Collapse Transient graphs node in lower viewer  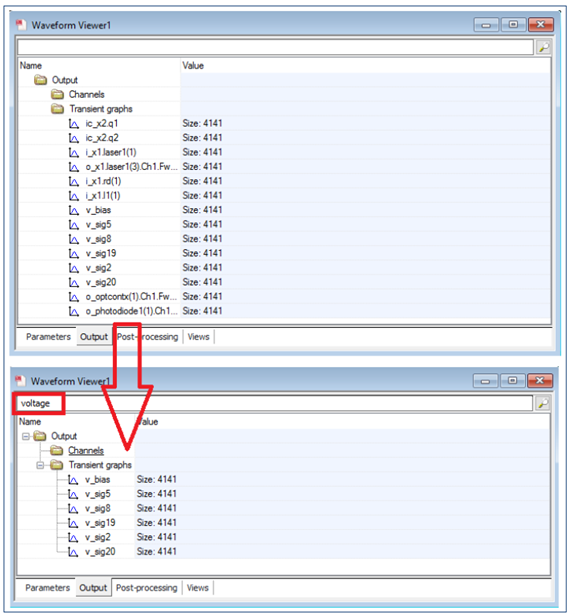point(40,465)
